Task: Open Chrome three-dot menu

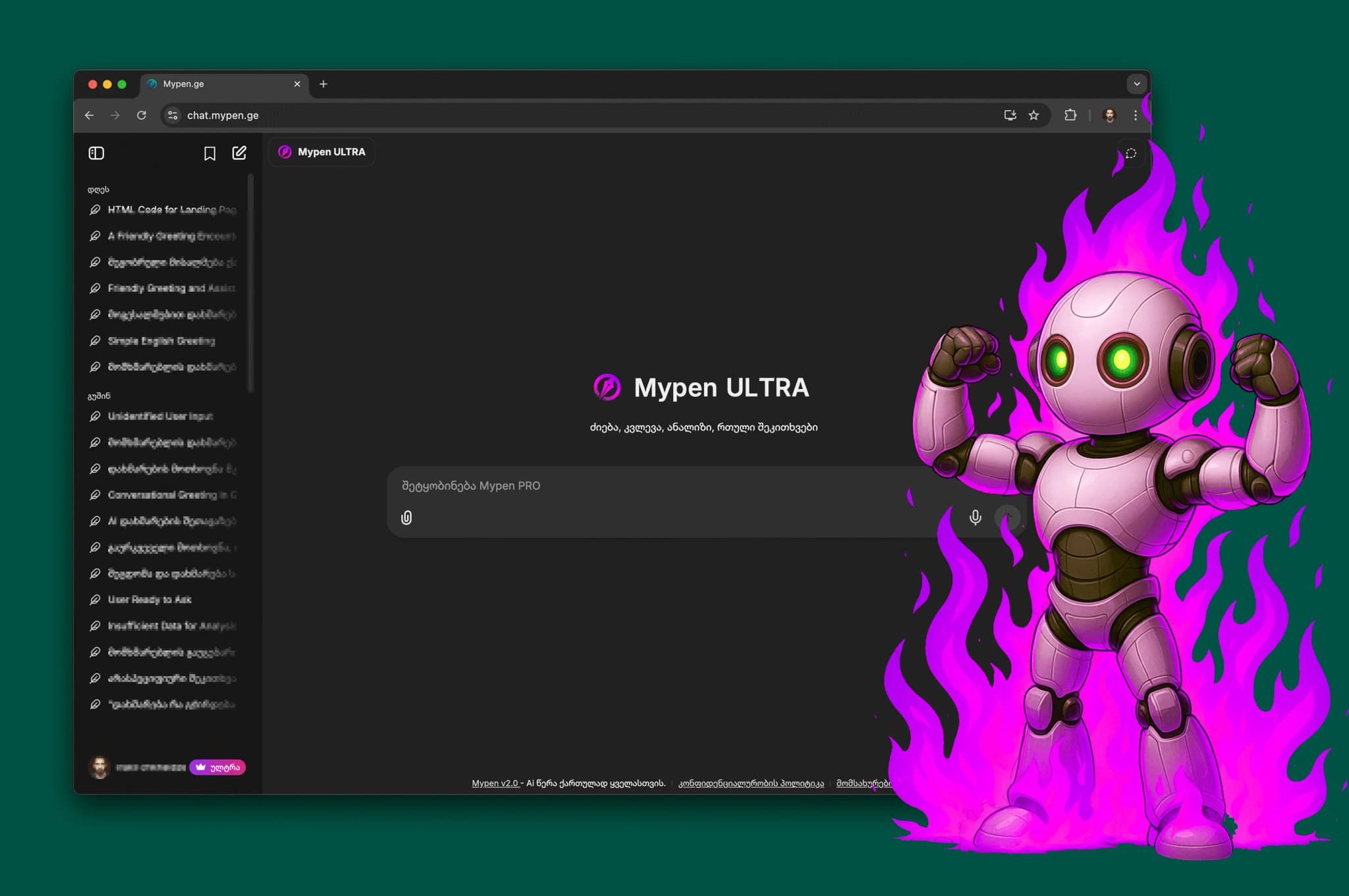Action: (1135, 115)
